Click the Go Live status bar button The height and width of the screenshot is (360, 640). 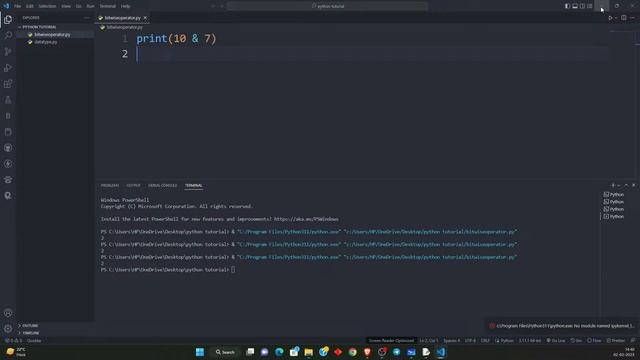tap(556, 340)
